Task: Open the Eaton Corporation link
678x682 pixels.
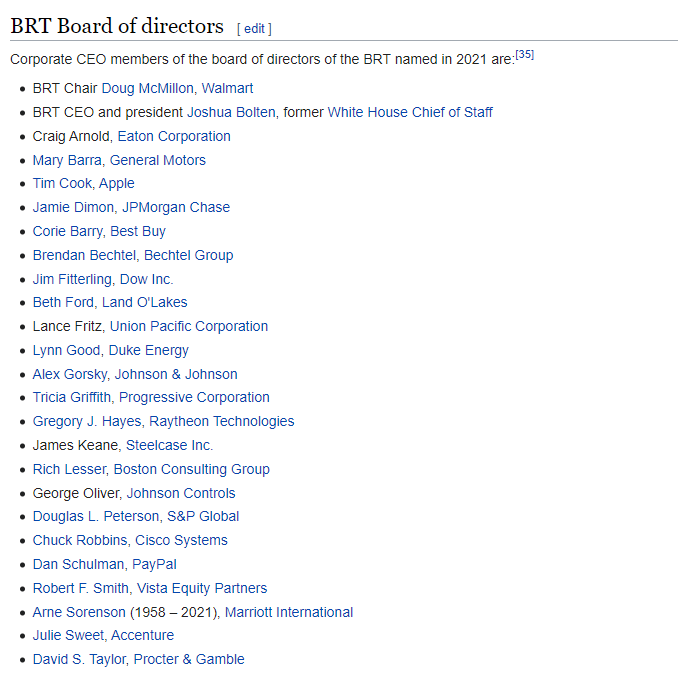Action: pyautogui.click(x=174, y=136)
